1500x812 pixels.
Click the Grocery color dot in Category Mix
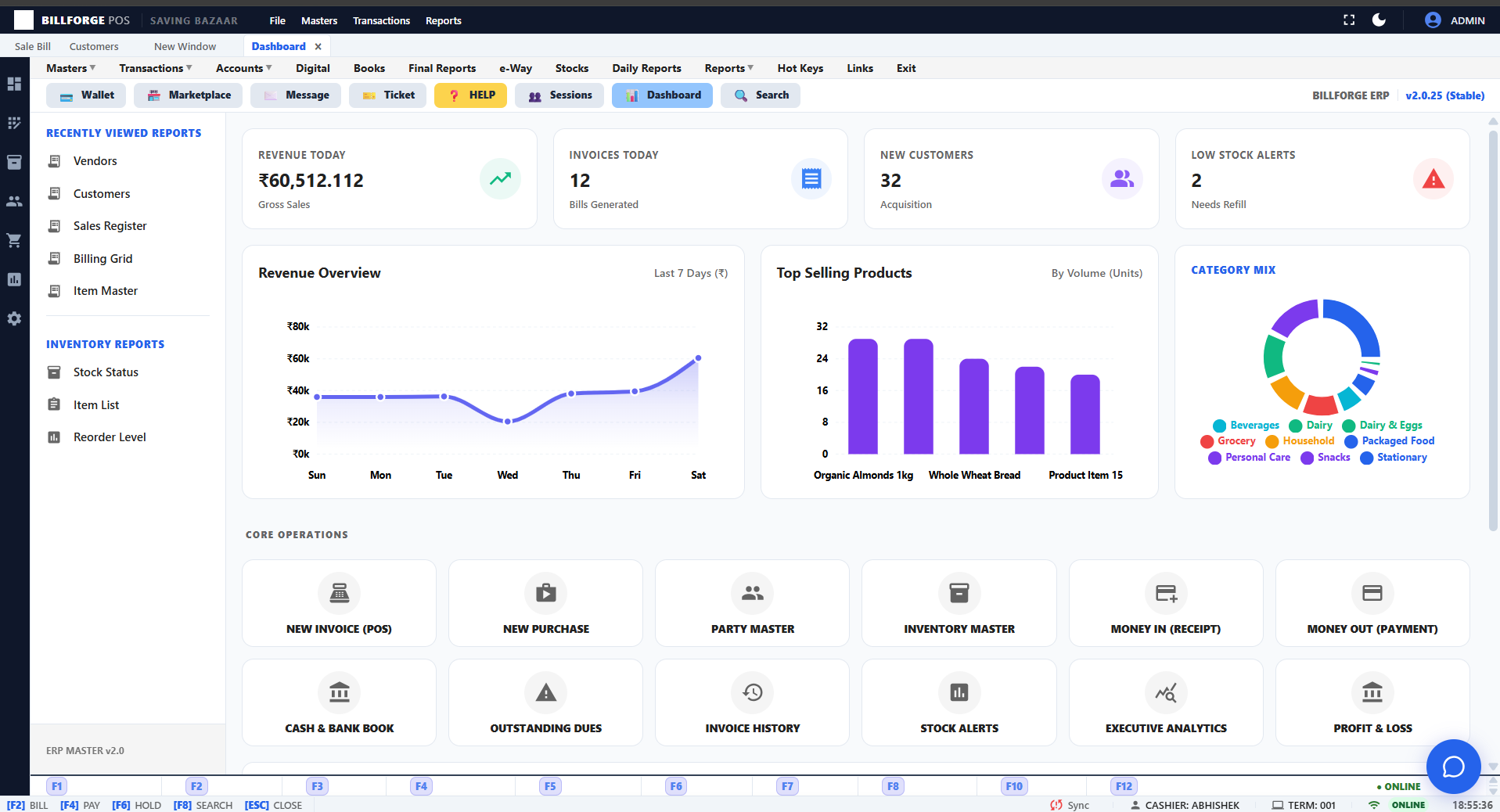tap(1207, 441)
